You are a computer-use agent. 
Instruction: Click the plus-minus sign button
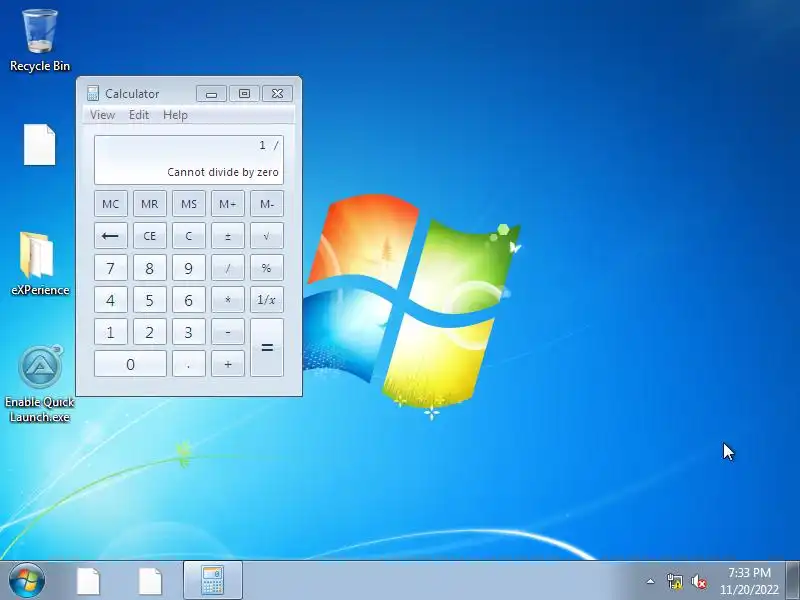coord(228,236)
